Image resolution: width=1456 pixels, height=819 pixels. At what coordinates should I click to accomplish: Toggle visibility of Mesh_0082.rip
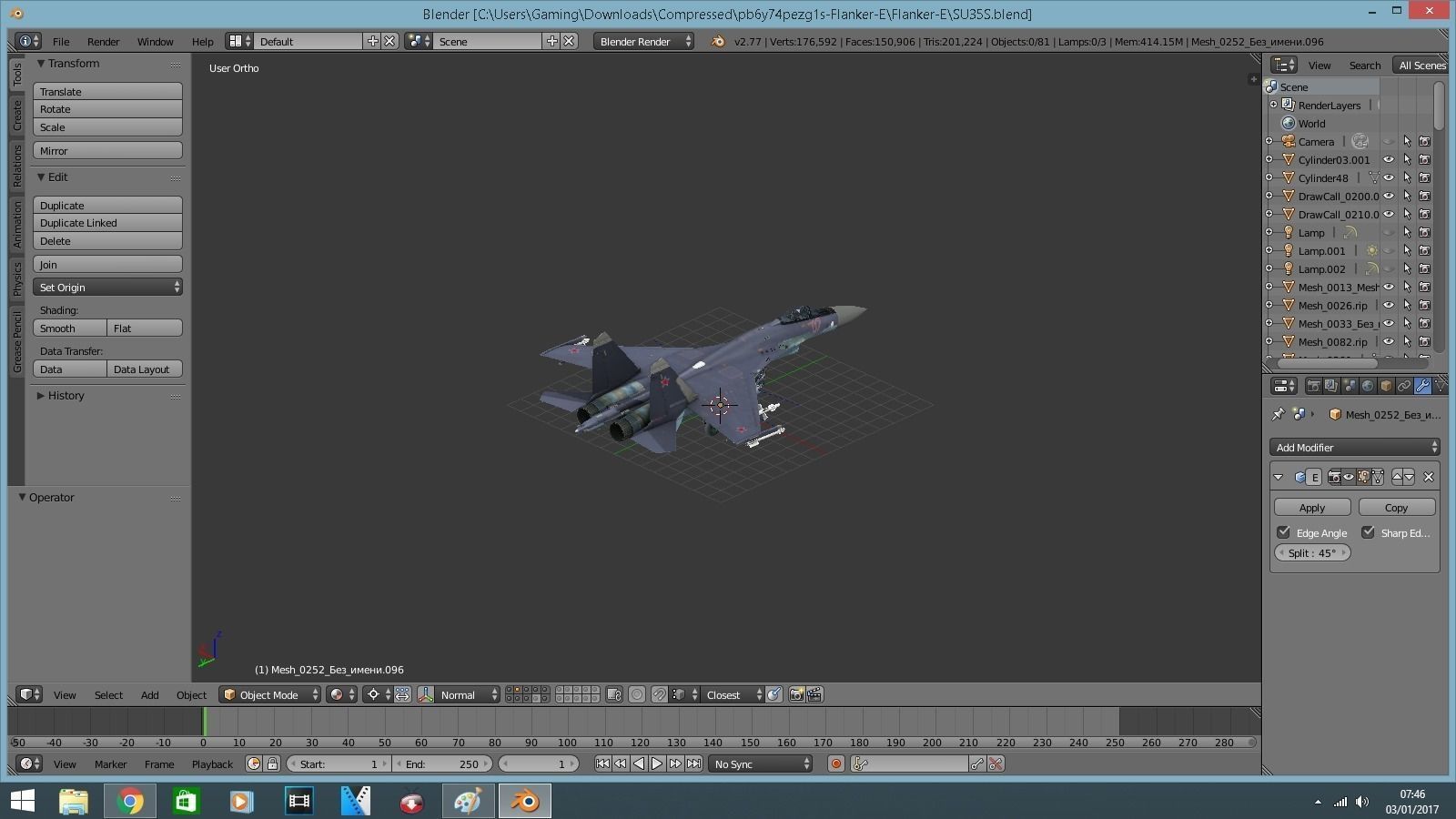point(1389,341)
